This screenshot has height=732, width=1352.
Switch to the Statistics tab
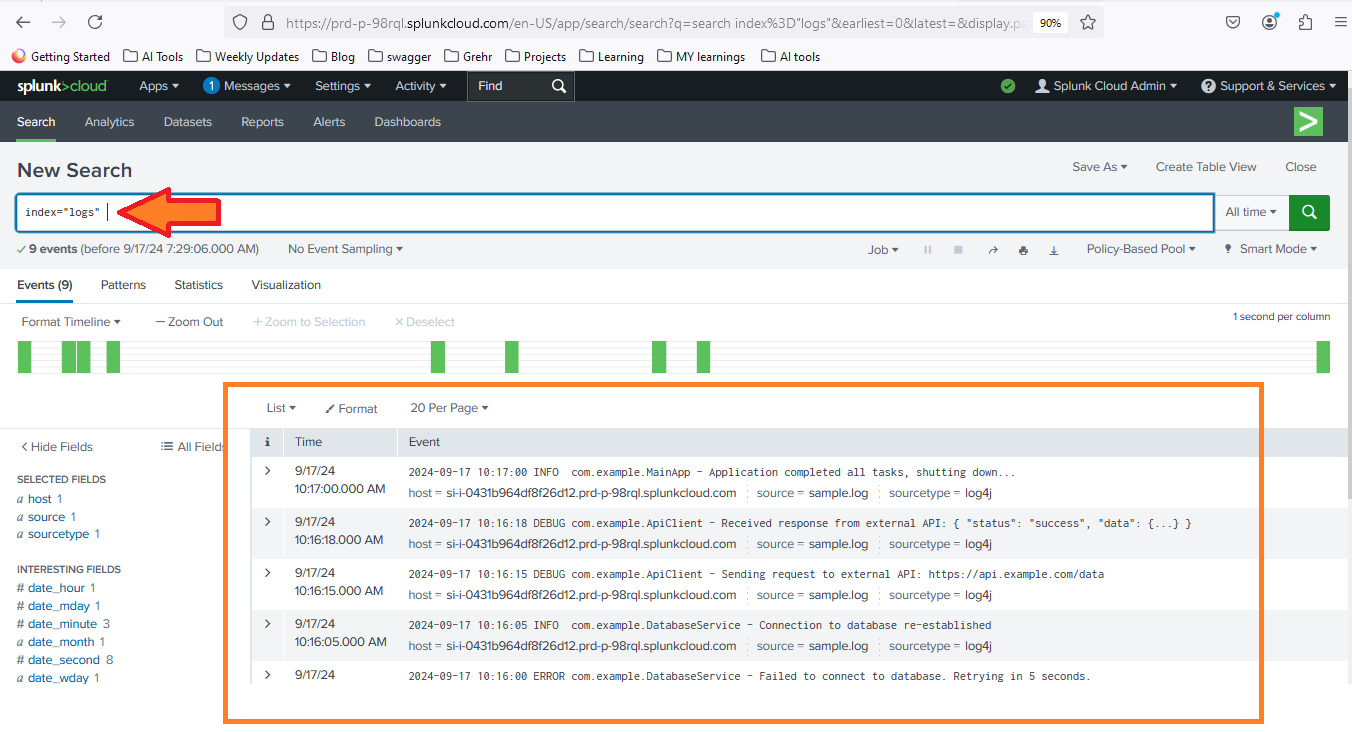point(198,285)
